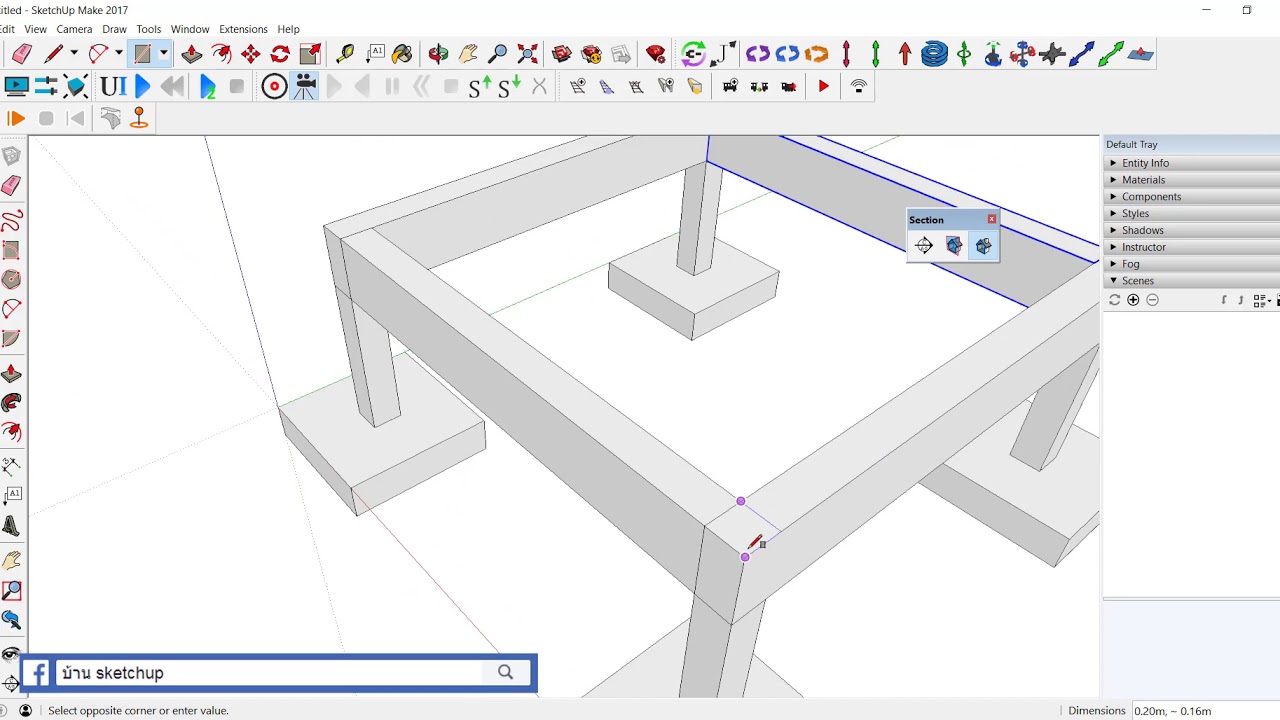The image size is (1280, 720).
Task: Click the blue spiral spring tool icon
Action: pyautogui.click(x=934, y=54)
